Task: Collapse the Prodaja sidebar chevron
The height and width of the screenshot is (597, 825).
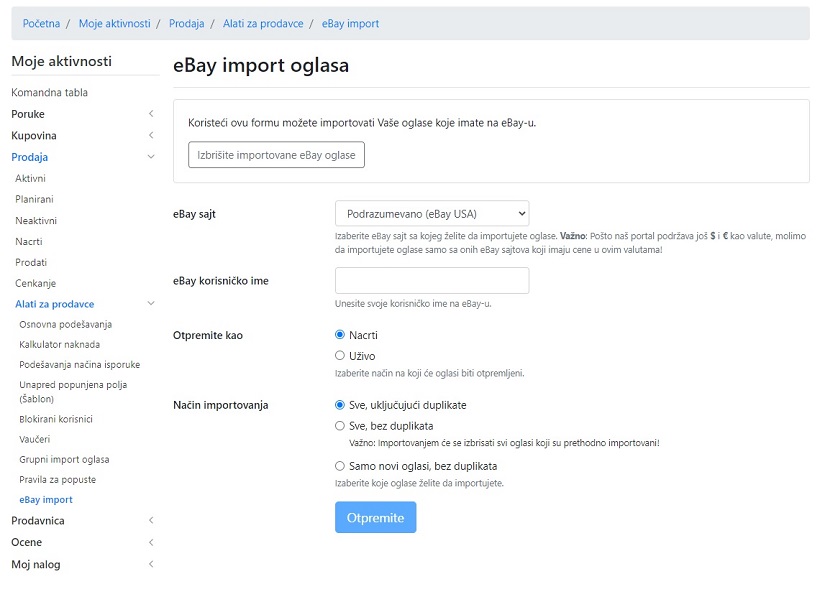Action: tap(151, 157)
